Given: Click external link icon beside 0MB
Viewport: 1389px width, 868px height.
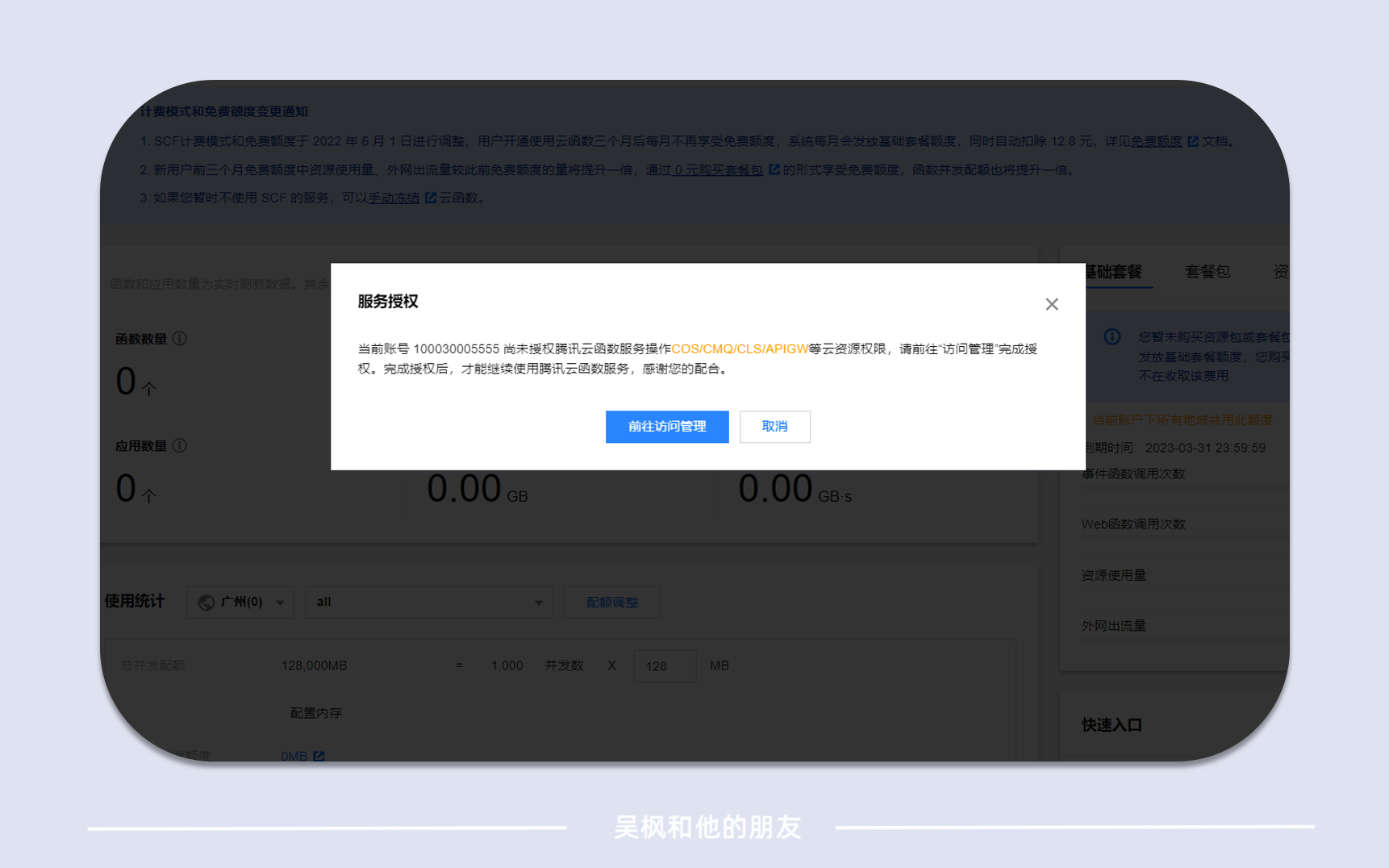Looking at the screenshot, I should tap(319, 756).
